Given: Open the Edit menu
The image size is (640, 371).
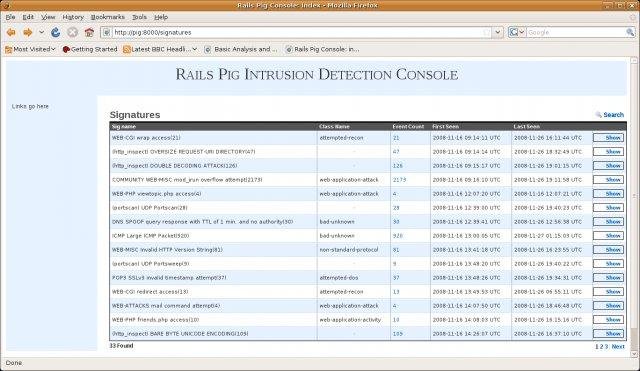Looking at the screenshot, I should click(x=28, y=17).
